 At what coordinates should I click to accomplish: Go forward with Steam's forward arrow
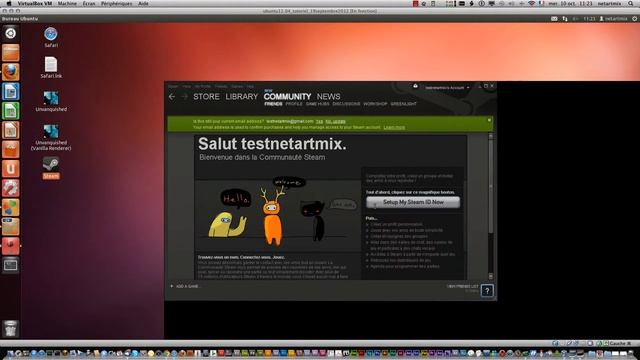[x=184, y=97]
